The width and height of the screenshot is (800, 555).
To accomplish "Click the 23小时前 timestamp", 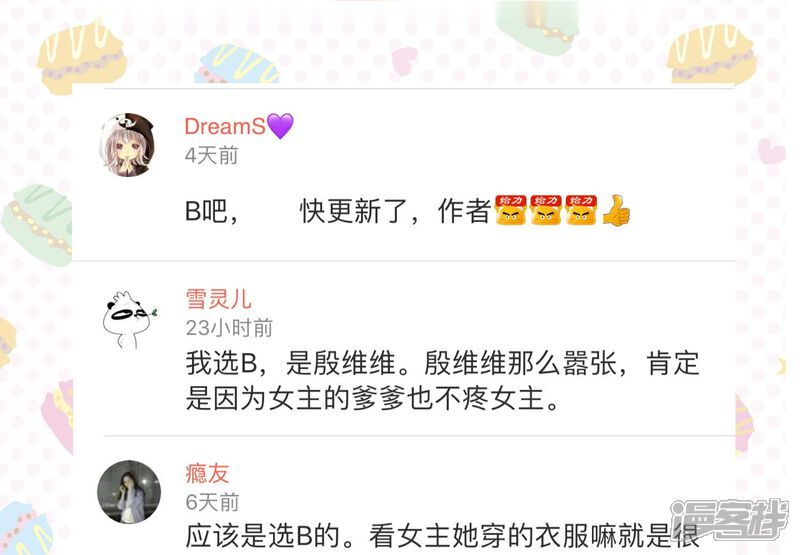I will click(x=229, y=328).
